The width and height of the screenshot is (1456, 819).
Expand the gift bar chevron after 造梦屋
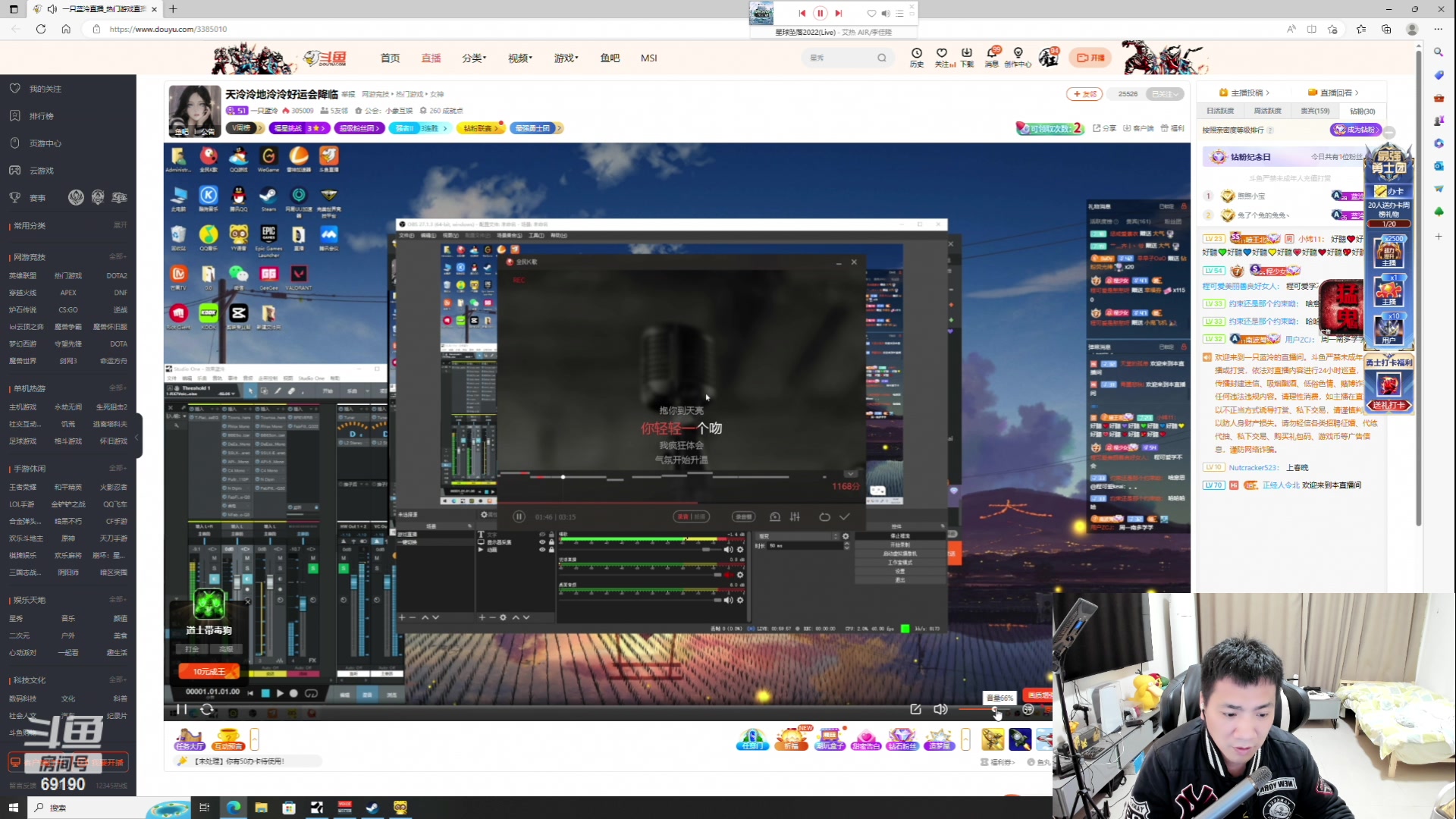(965, 739)
